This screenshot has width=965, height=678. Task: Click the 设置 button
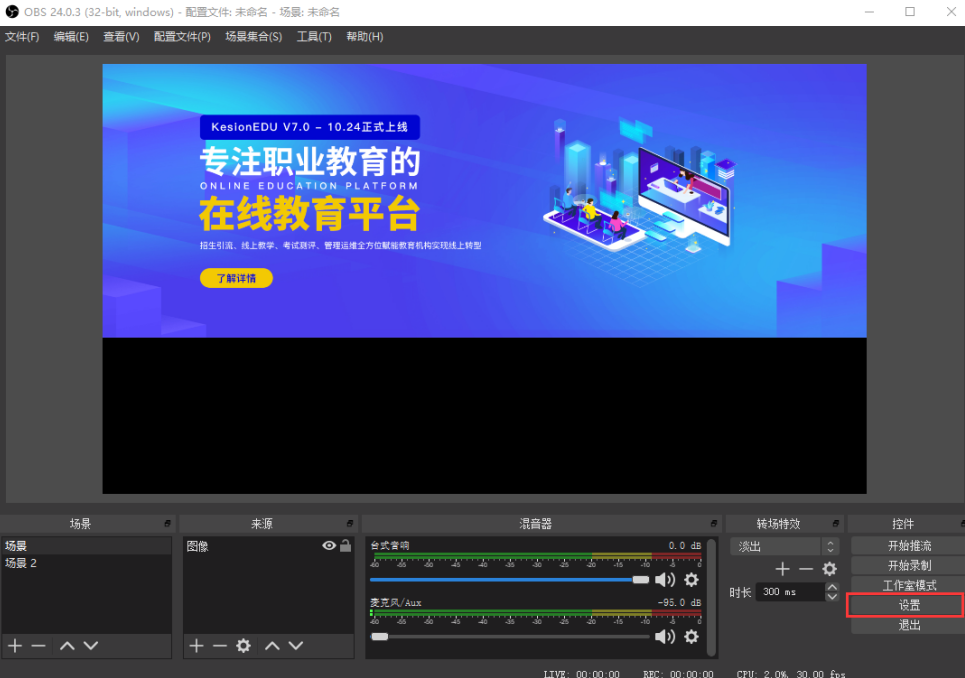pyautogui.click(x=908, y=605)
